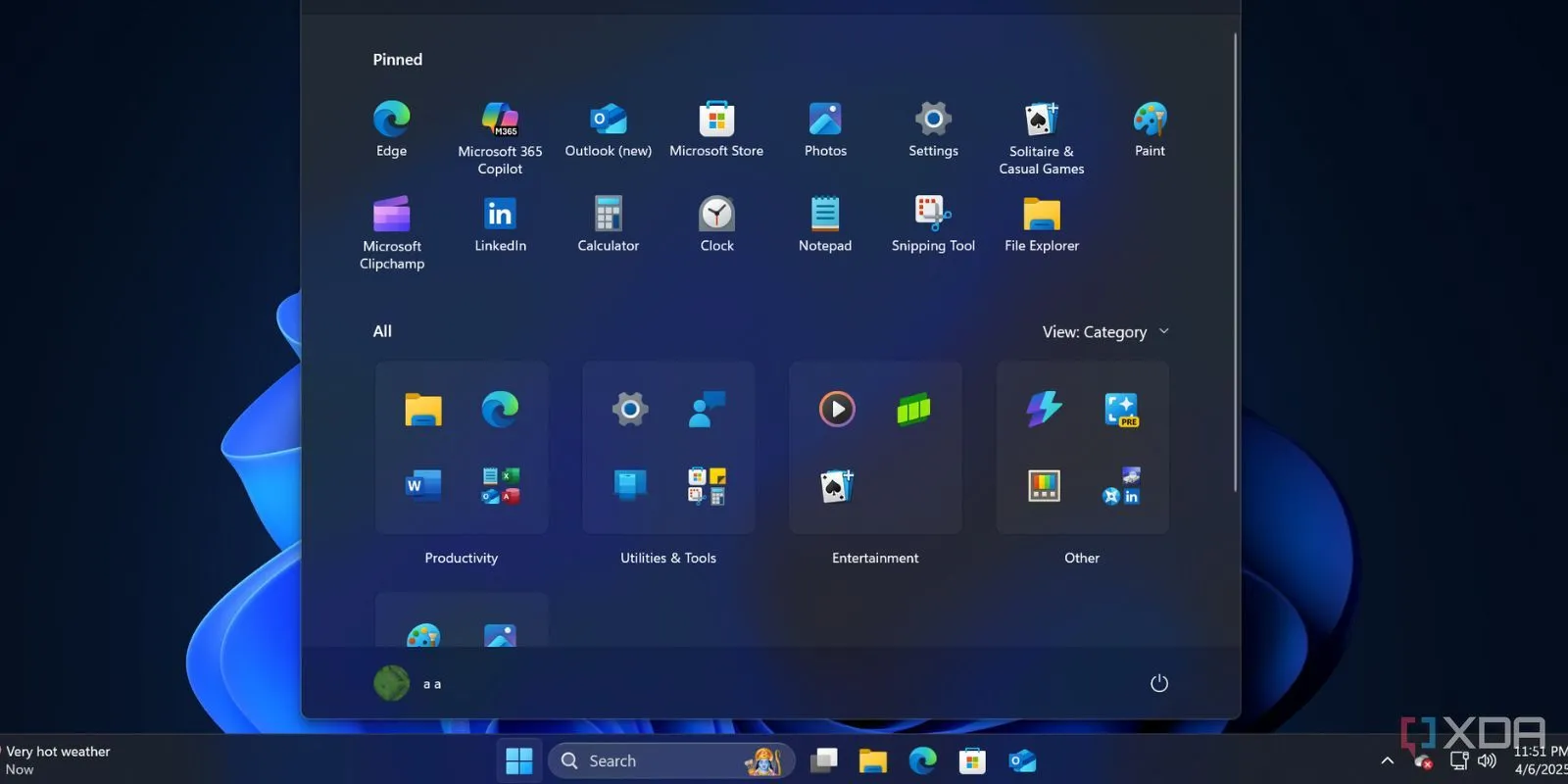The width and height of the screenshot is (1568, 784).
Task: Launch Word from the Productivity group
Action: coord(423,485)
